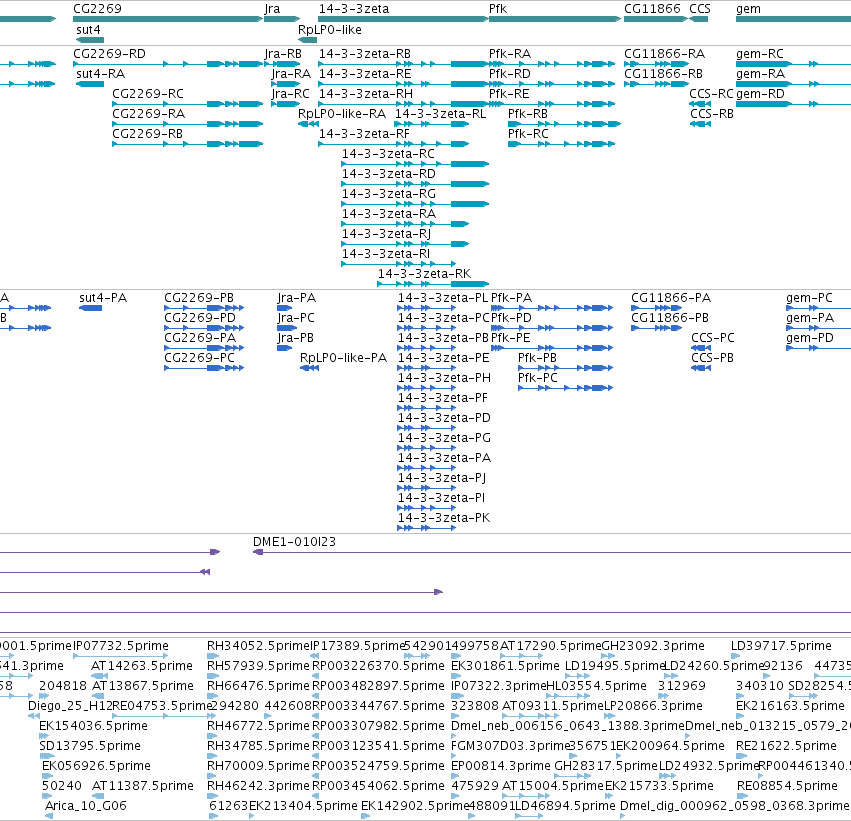Select the CG2269 gene bar
Image resolution: width=851 pixels, height=821 pixels.
tap(168, 19)
